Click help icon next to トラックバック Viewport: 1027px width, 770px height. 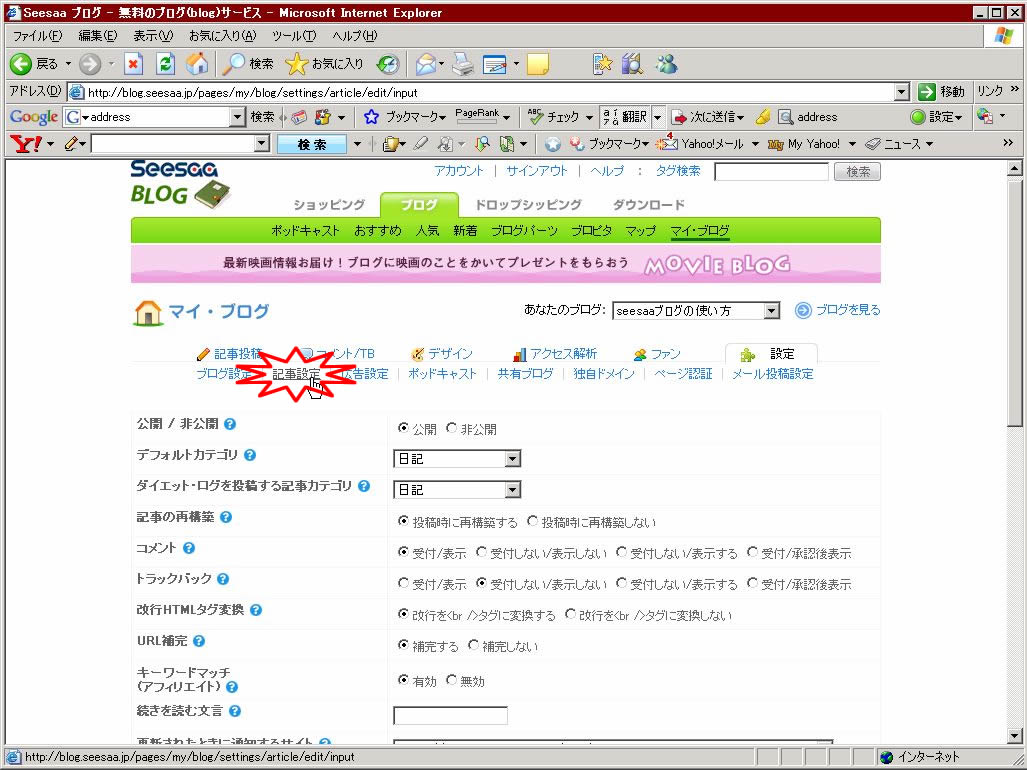[x=223, y=579]
